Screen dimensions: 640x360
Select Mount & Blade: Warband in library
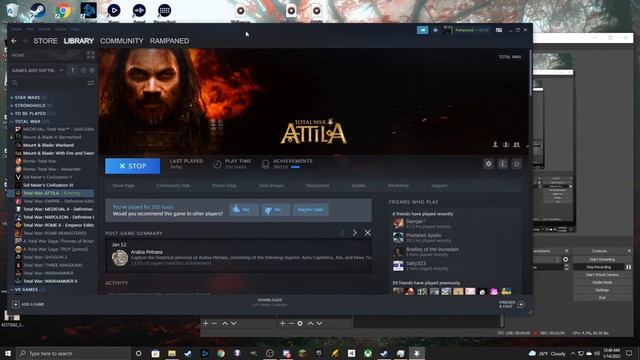click(49, 145)
